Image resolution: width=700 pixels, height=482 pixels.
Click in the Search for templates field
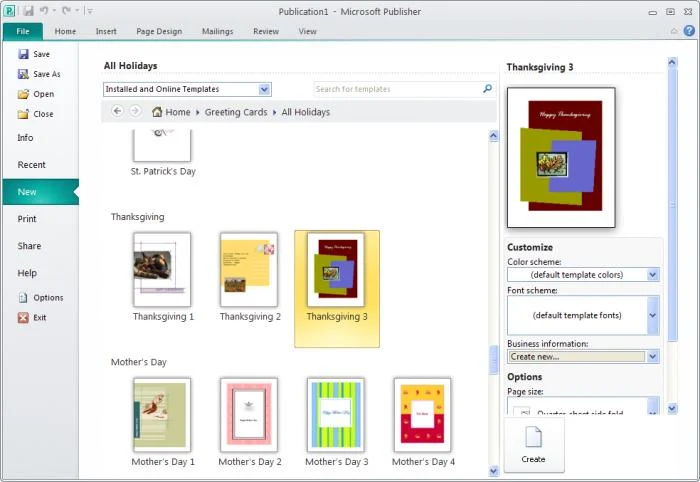point(397,89)
